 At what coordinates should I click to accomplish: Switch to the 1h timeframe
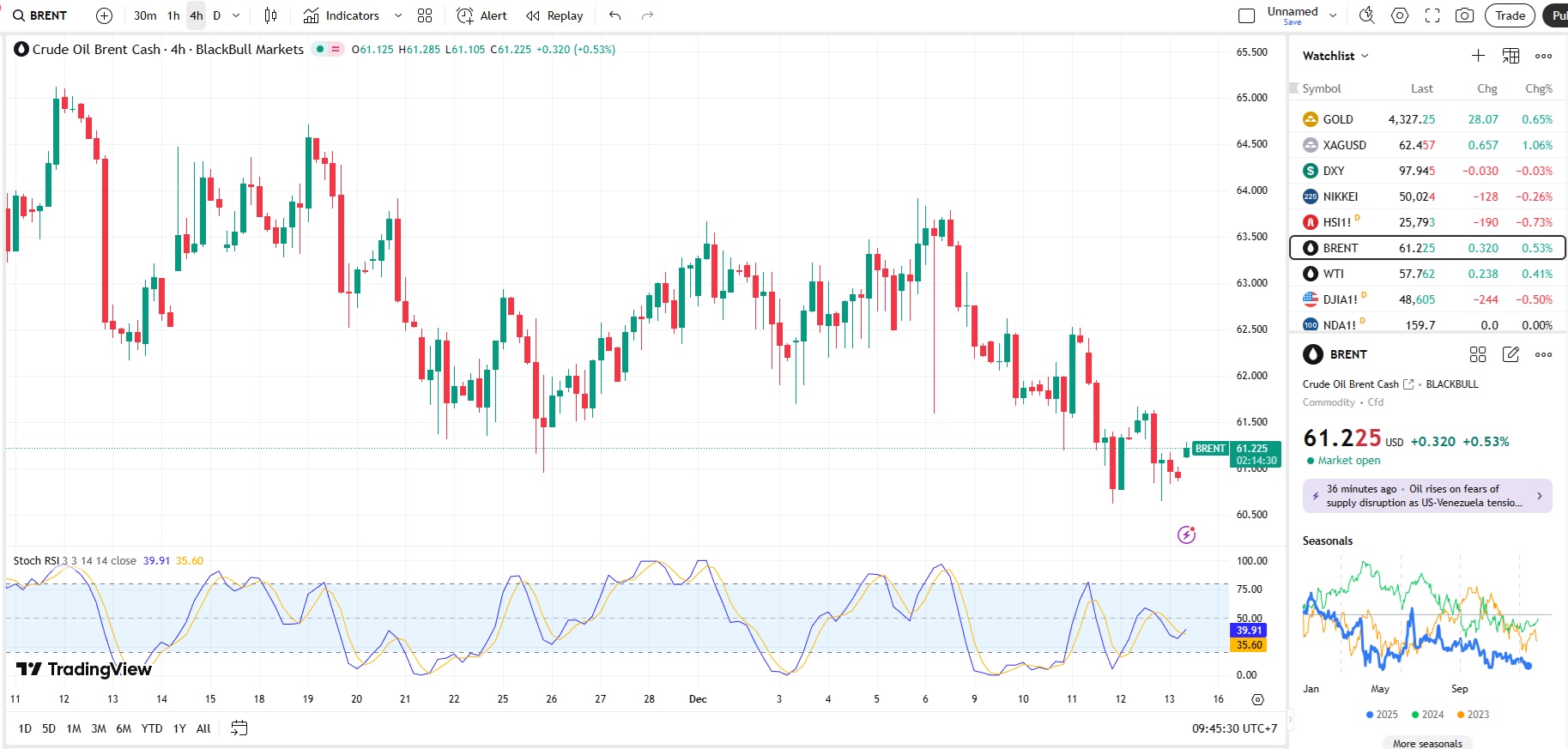(x=173, y=15)
